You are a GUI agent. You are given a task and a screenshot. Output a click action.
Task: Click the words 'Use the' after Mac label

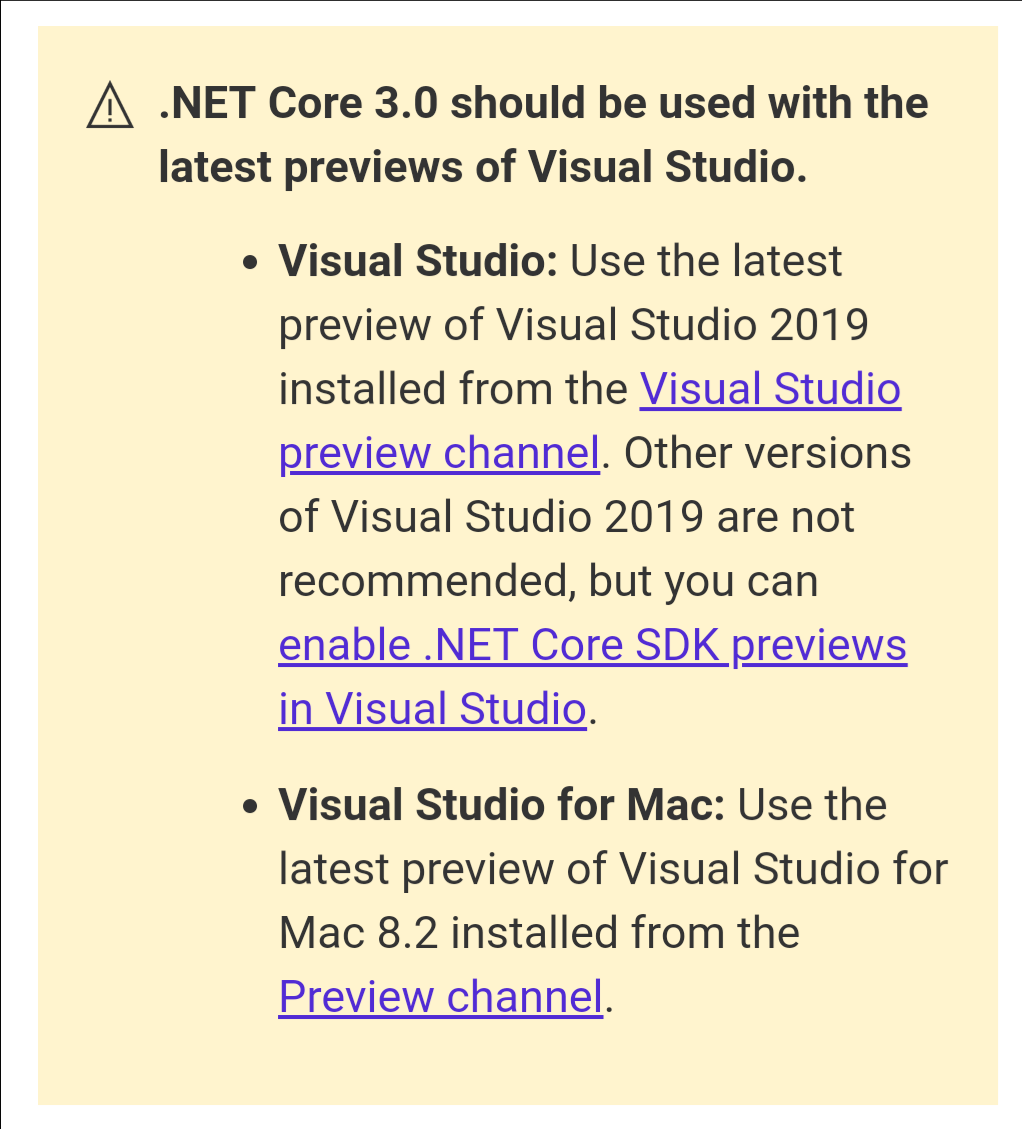click(812, 804)
